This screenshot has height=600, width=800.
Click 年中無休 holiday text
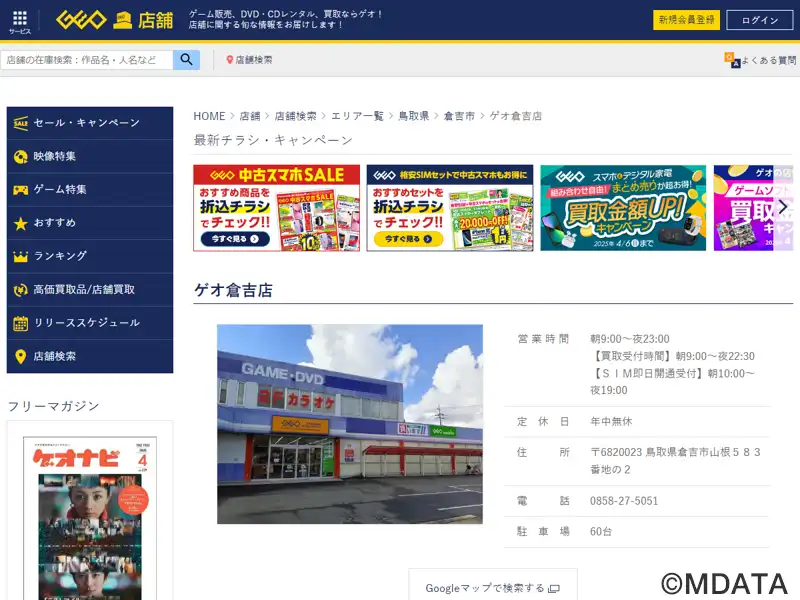[x=611, y=421]
